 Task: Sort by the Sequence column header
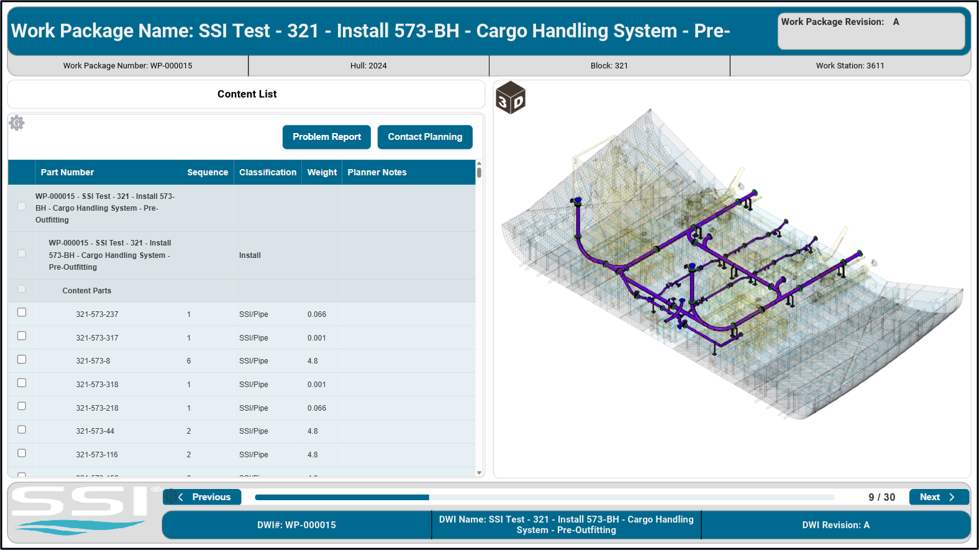tap(207, 172)
